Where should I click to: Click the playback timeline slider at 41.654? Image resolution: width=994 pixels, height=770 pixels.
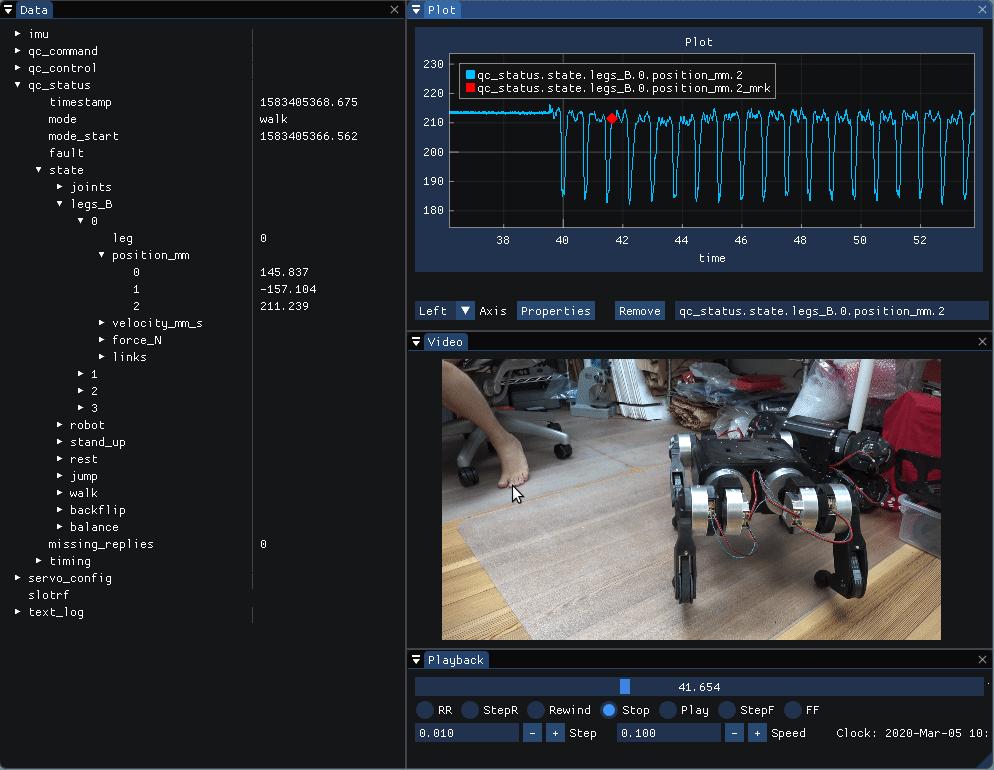[x=699, y=687]
